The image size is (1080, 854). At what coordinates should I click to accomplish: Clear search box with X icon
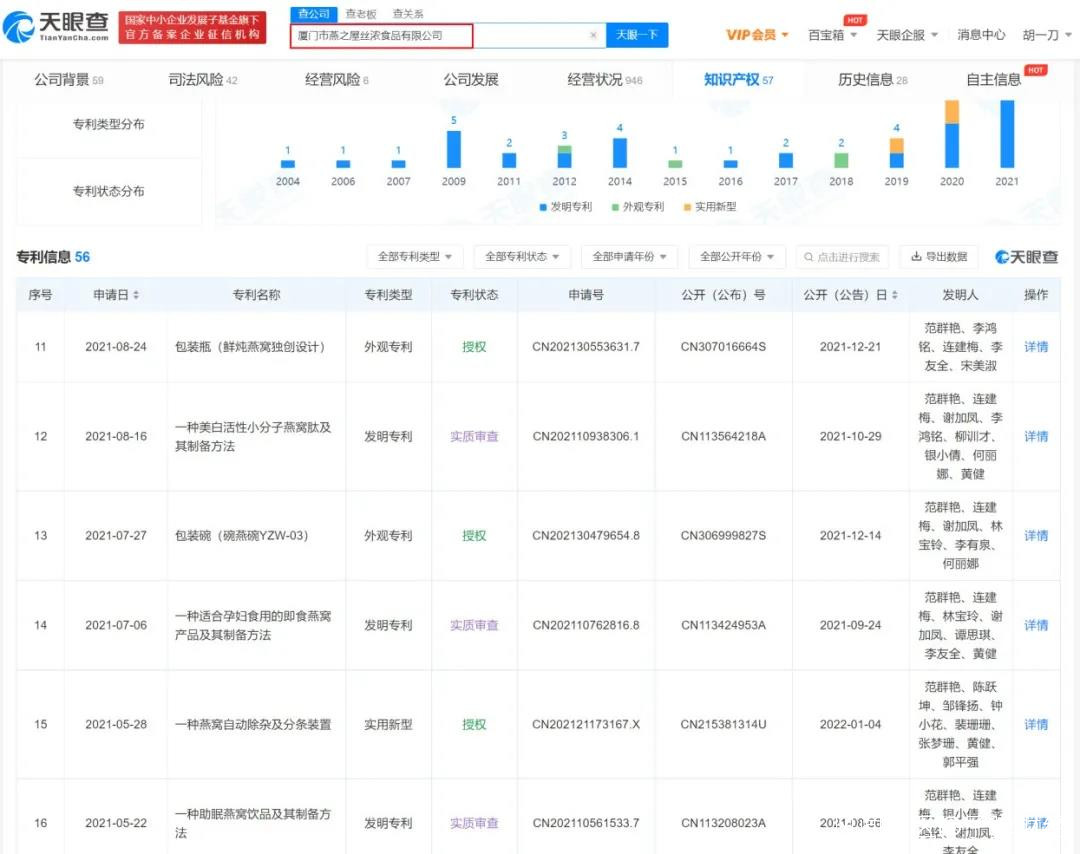pyautogui.click(x=593, y=35)
